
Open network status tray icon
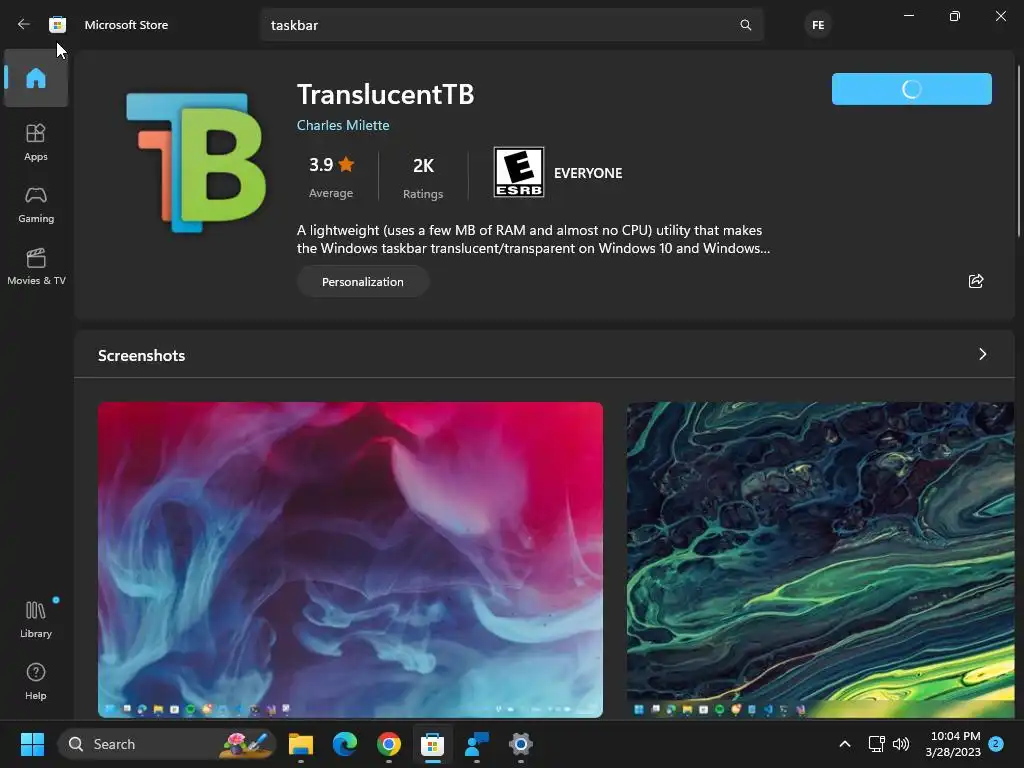[876, 744]
